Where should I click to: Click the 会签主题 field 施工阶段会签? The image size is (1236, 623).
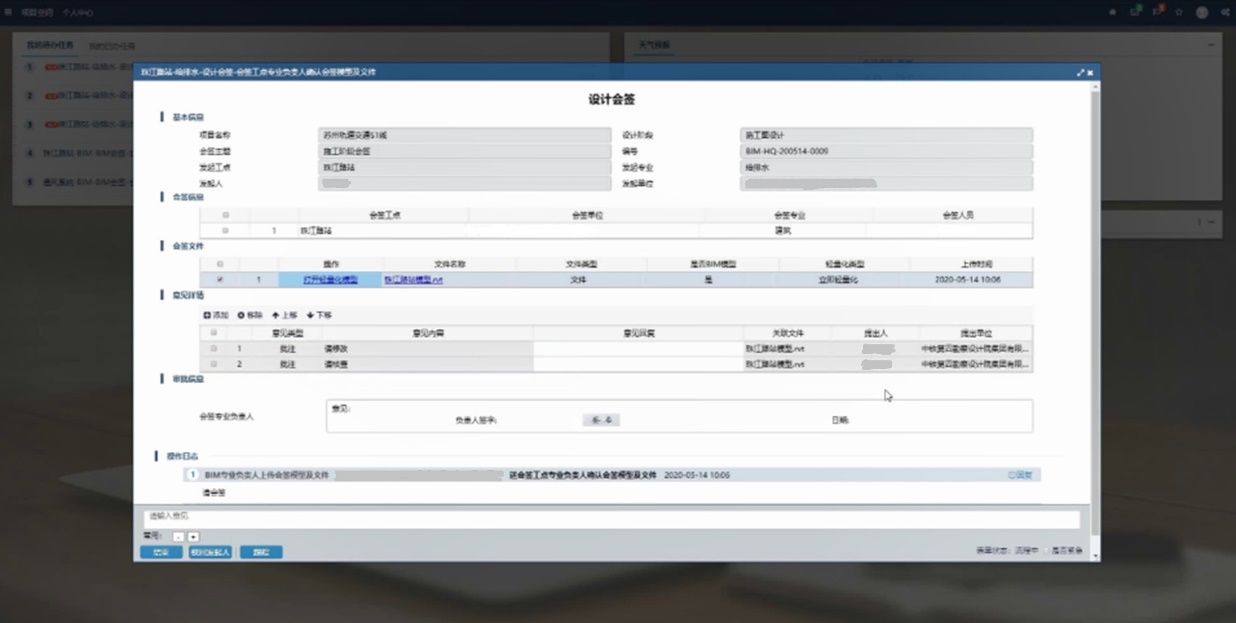pyautogui.click(x=464, y=151)
